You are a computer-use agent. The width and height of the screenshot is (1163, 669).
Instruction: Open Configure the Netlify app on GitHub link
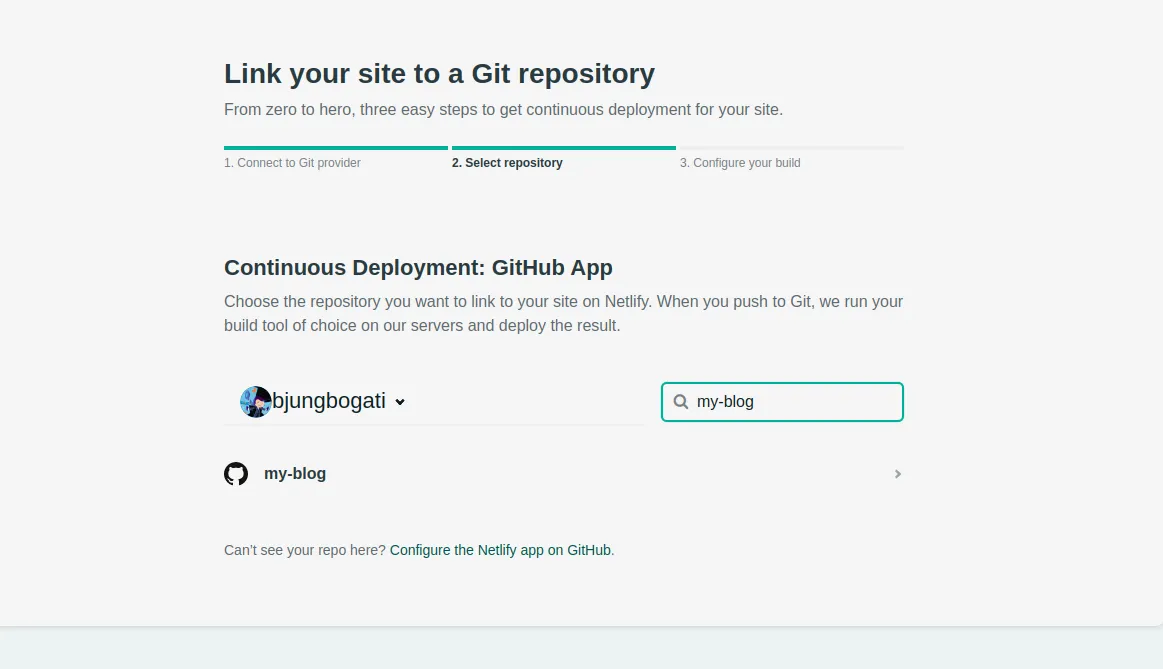(x=500, y=550)
